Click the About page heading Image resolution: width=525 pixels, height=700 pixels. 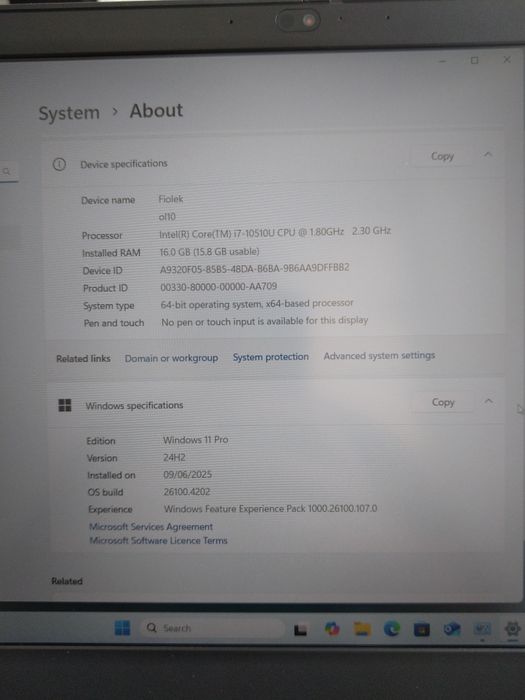tap(156, 111)
